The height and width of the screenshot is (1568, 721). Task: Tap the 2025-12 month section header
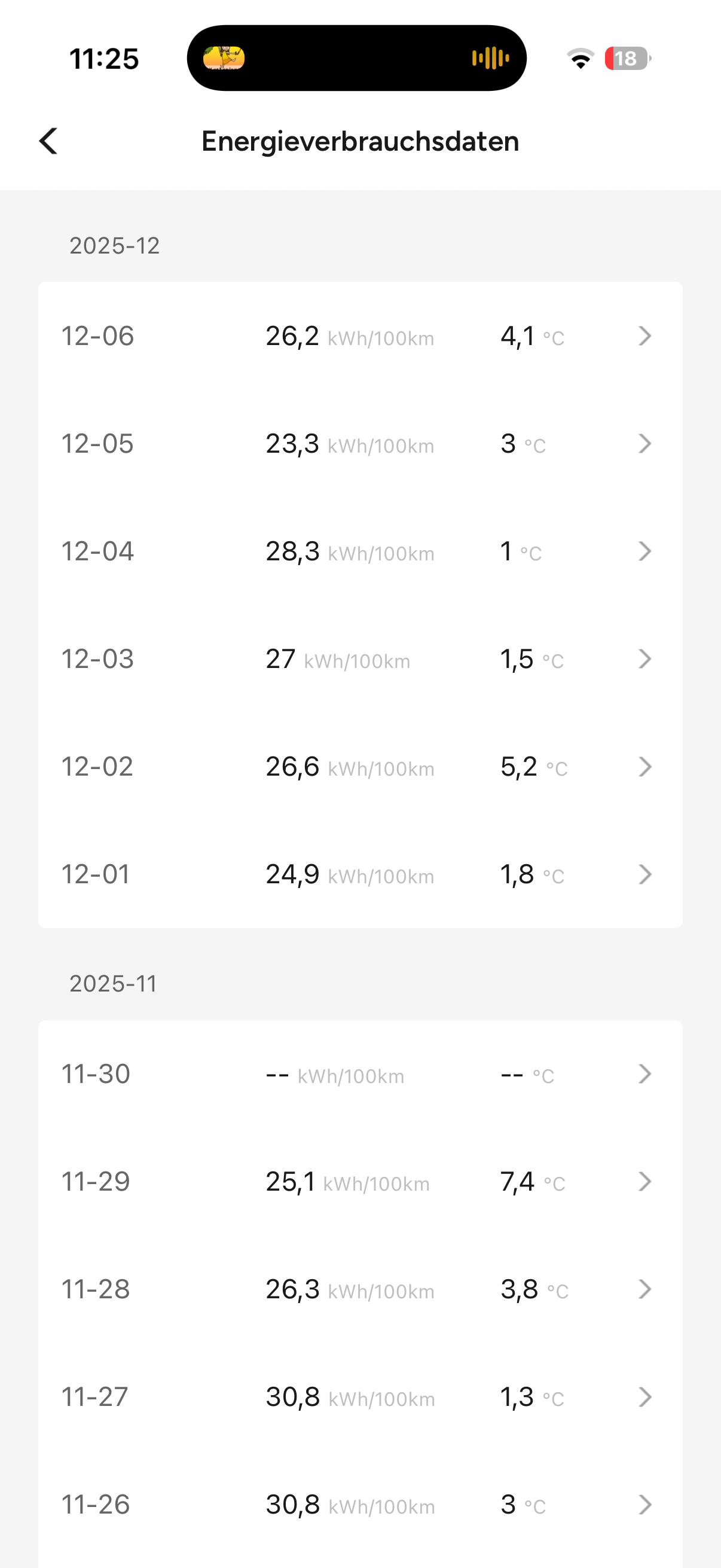[x=114, y=246]
